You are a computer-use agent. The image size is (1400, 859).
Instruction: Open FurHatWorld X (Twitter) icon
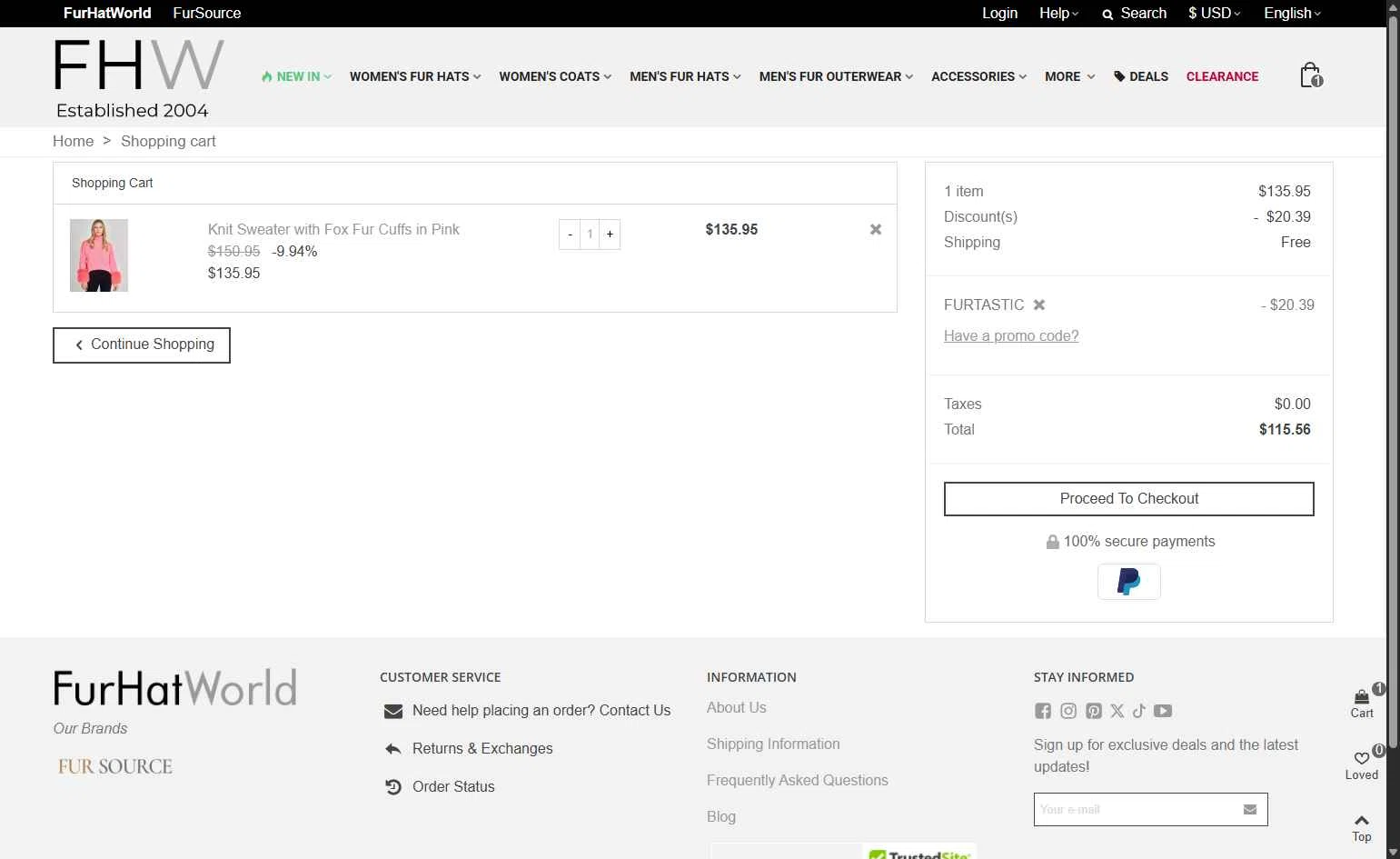[1117, 711]
